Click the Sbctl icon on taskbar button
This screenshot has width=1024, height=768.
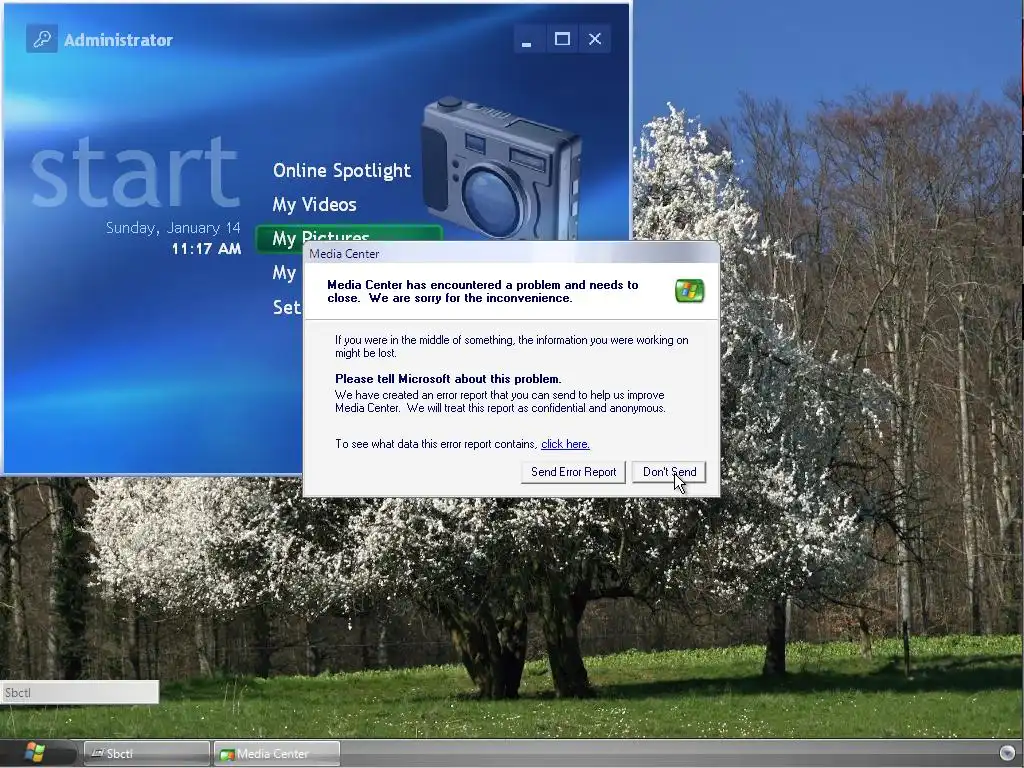click(97, 754)
